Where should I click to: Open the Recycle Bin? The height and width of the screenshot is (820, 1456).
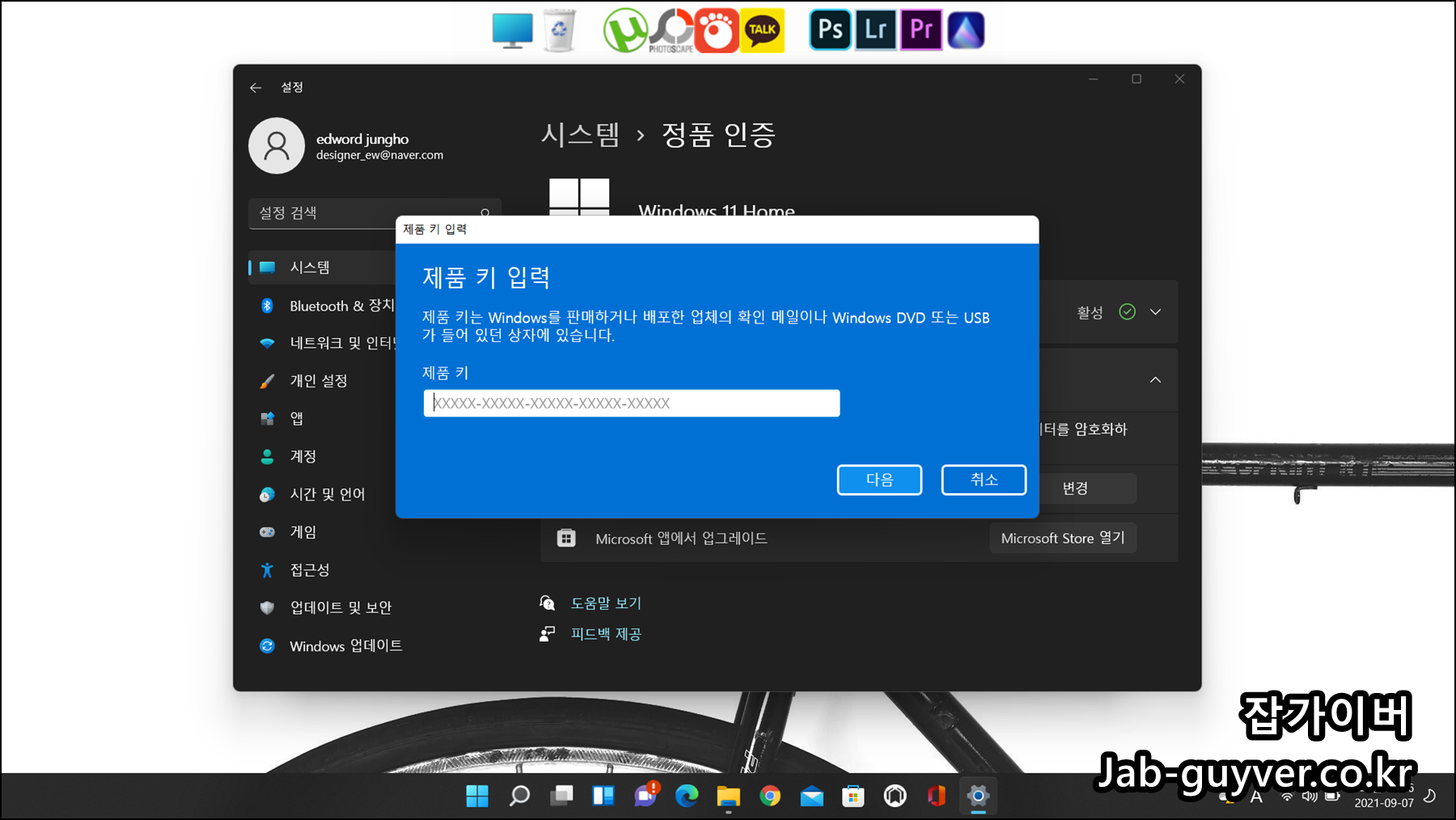point(561,29)
